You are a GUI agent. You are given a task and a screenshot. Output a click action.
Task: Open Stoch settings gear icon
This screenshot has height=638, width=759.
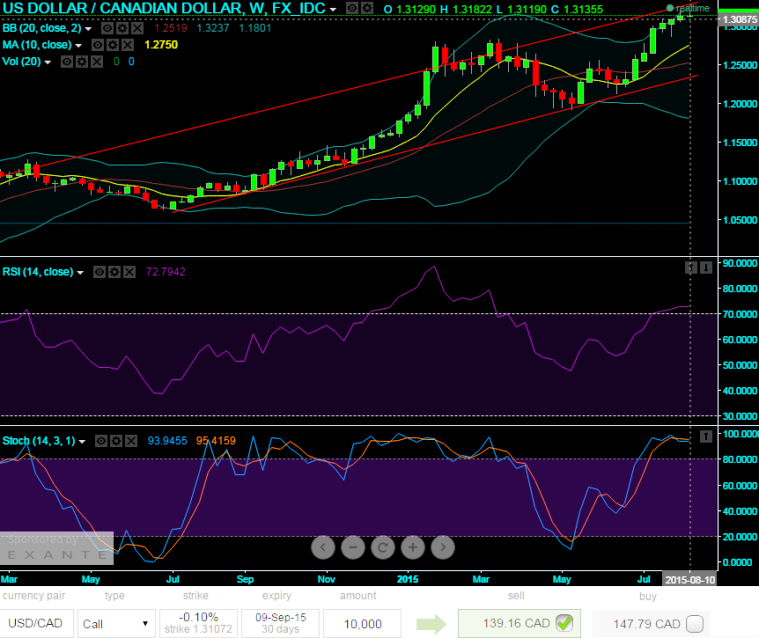[116, 441]
